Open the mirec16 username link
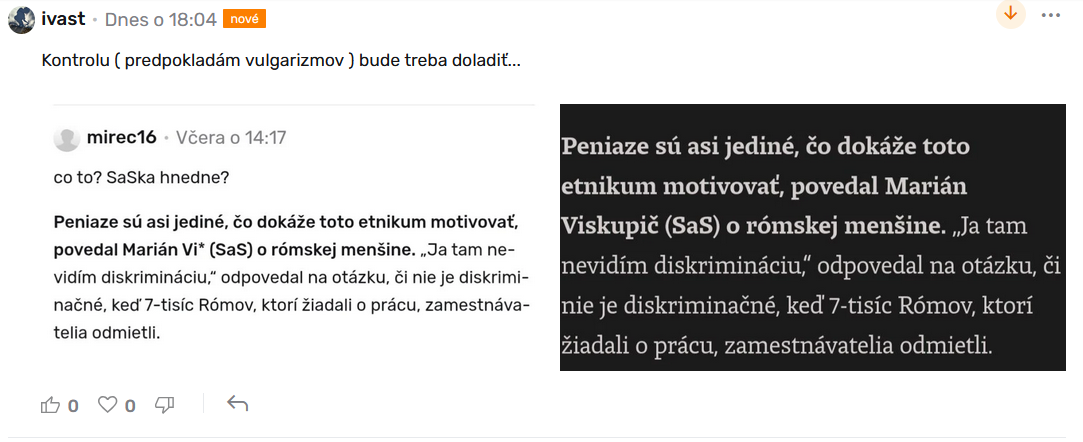 click(x=122, y=138)
